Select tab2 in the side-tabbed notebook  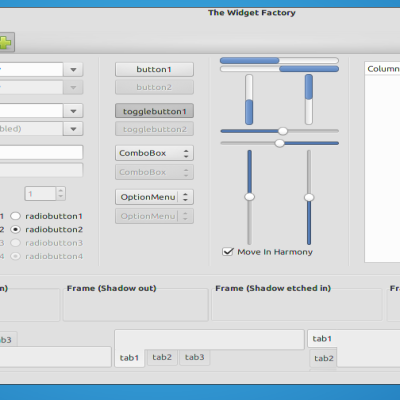[x=323, y=358]
